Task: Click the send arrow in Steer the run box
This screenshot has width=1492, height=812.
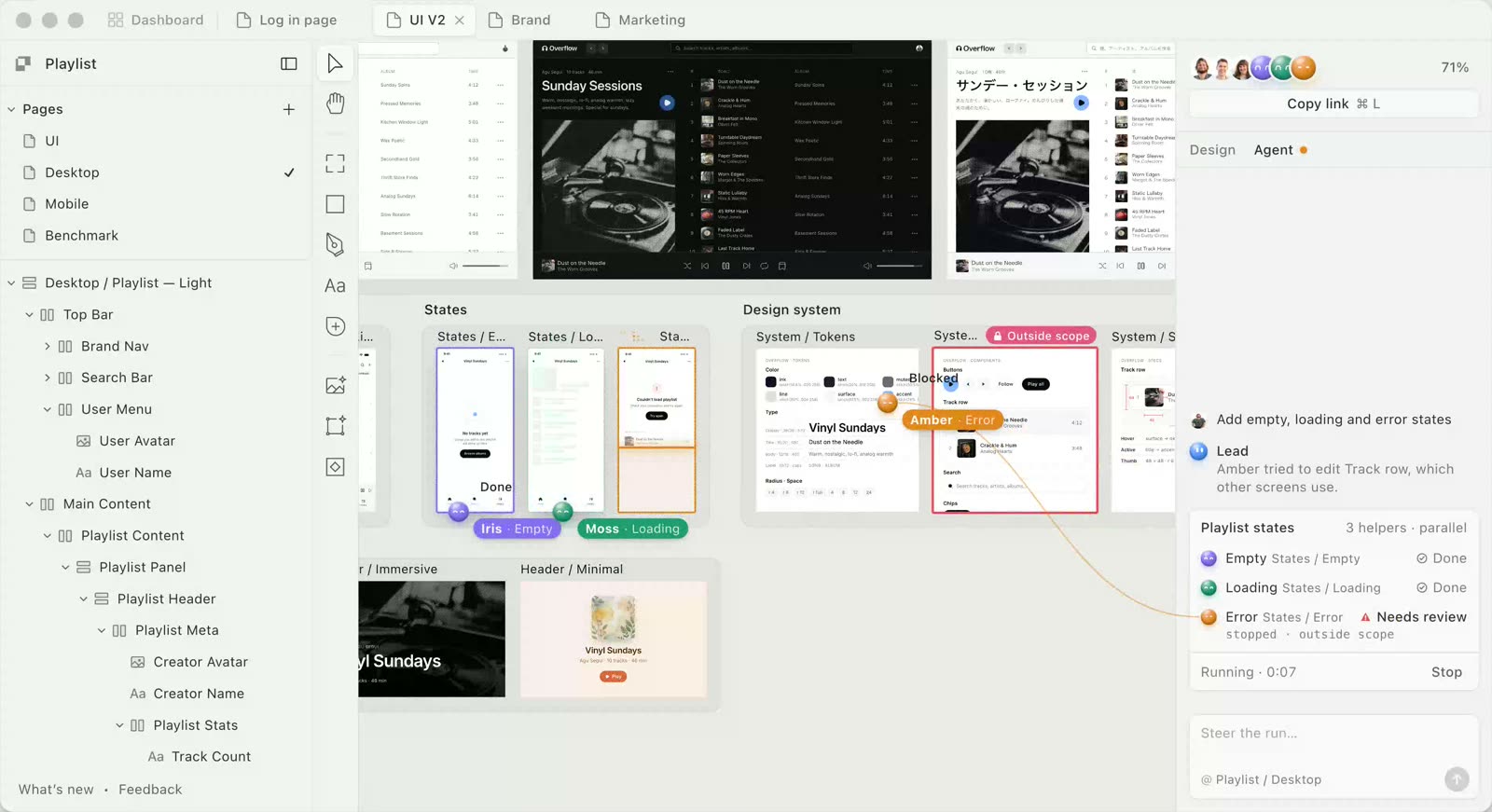Action: click(x=1457, y=779)
